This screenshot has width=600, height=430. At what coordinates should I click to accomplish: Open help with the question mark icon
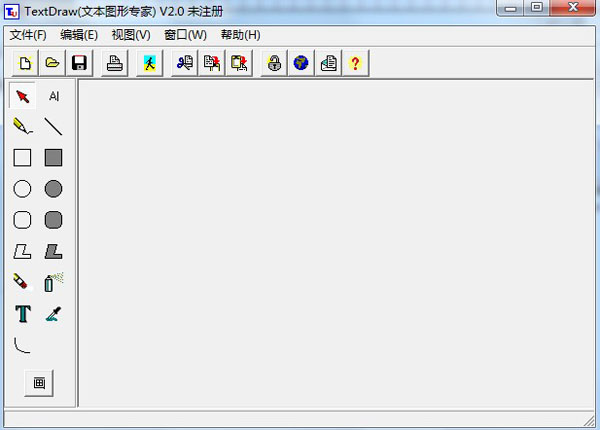click(x=355, y=63)
